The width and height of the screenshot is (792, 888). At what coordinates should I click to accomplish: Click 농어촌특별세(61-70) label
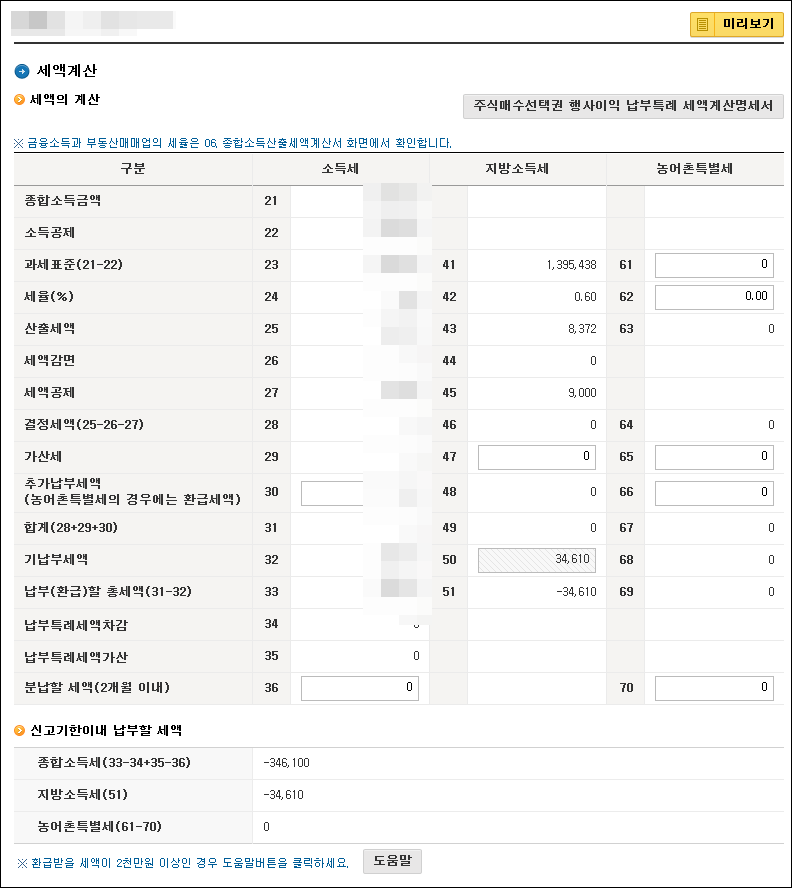tap(100, 827)
